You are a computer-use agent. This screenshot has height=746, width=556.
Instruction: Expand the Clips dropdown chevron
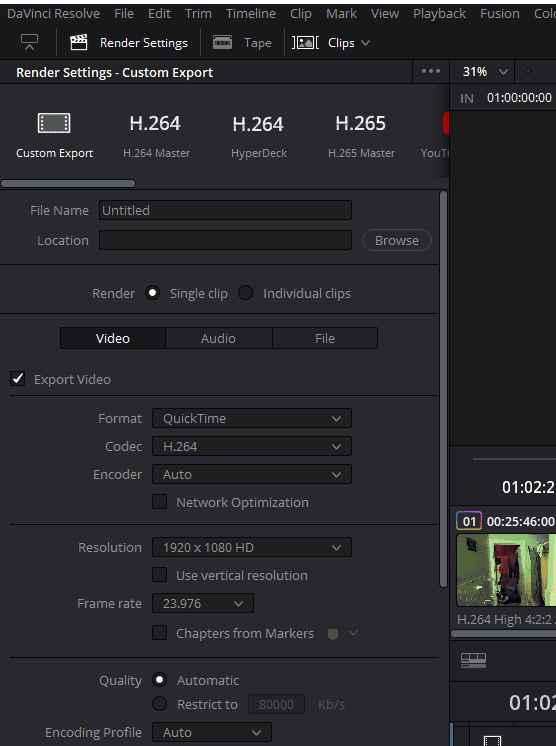click(x=366, y=43)
